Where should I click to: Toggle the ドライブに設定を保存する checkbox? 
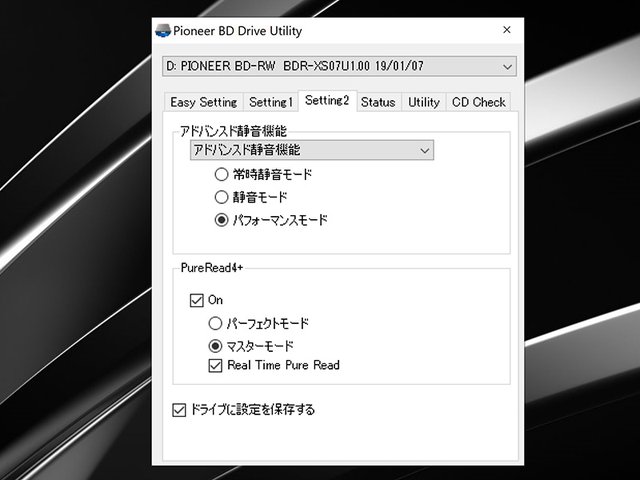(x=179, y=410)
